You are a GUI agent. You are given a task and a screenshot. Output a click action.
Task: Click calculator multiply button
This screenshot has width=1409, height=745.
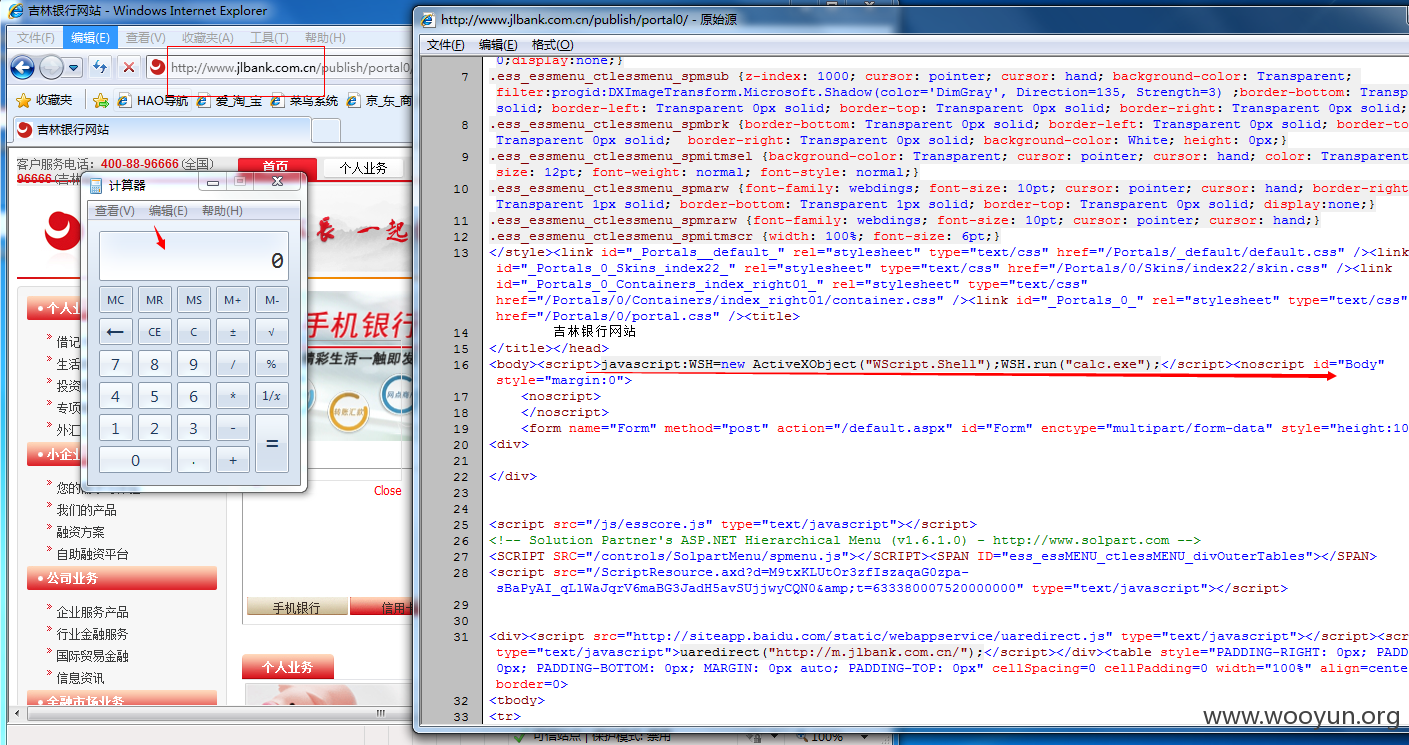[x=233, y=396]
